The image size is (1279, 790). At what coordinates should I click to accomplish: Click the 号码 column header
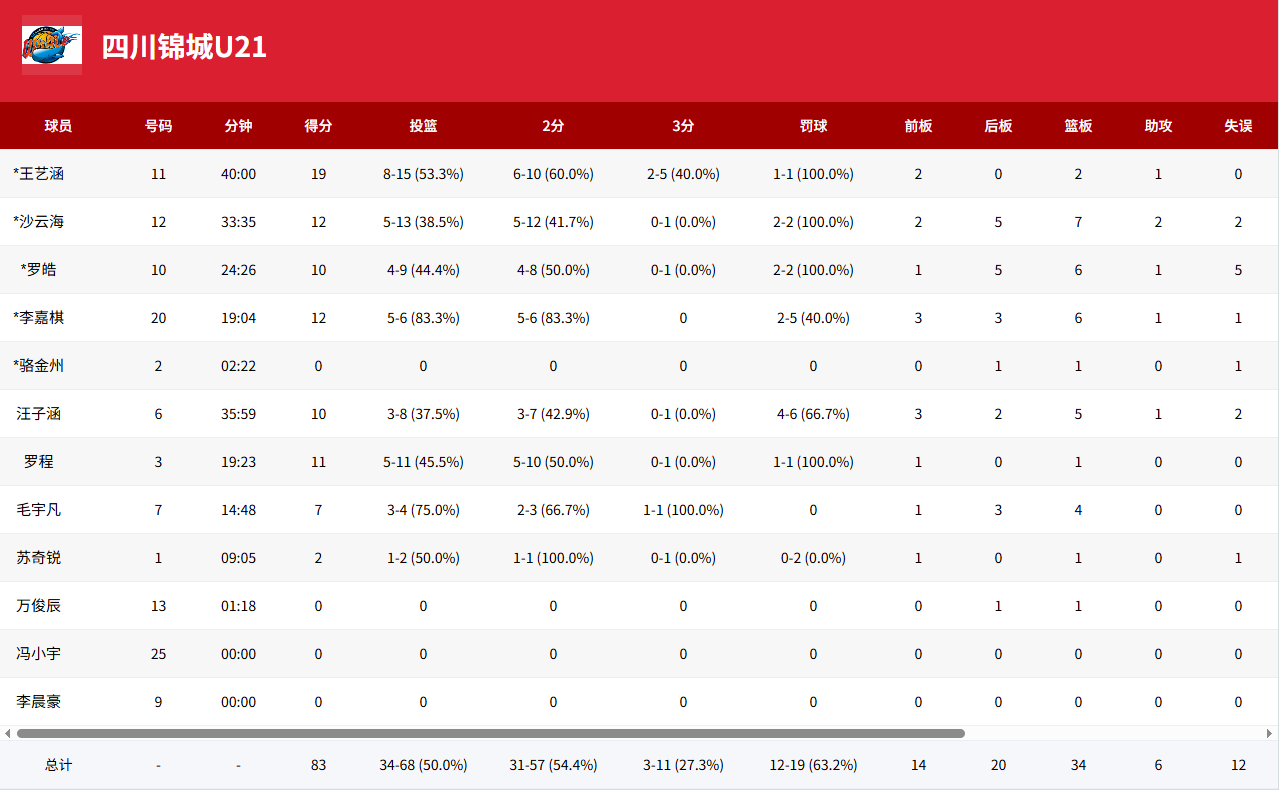158,126
